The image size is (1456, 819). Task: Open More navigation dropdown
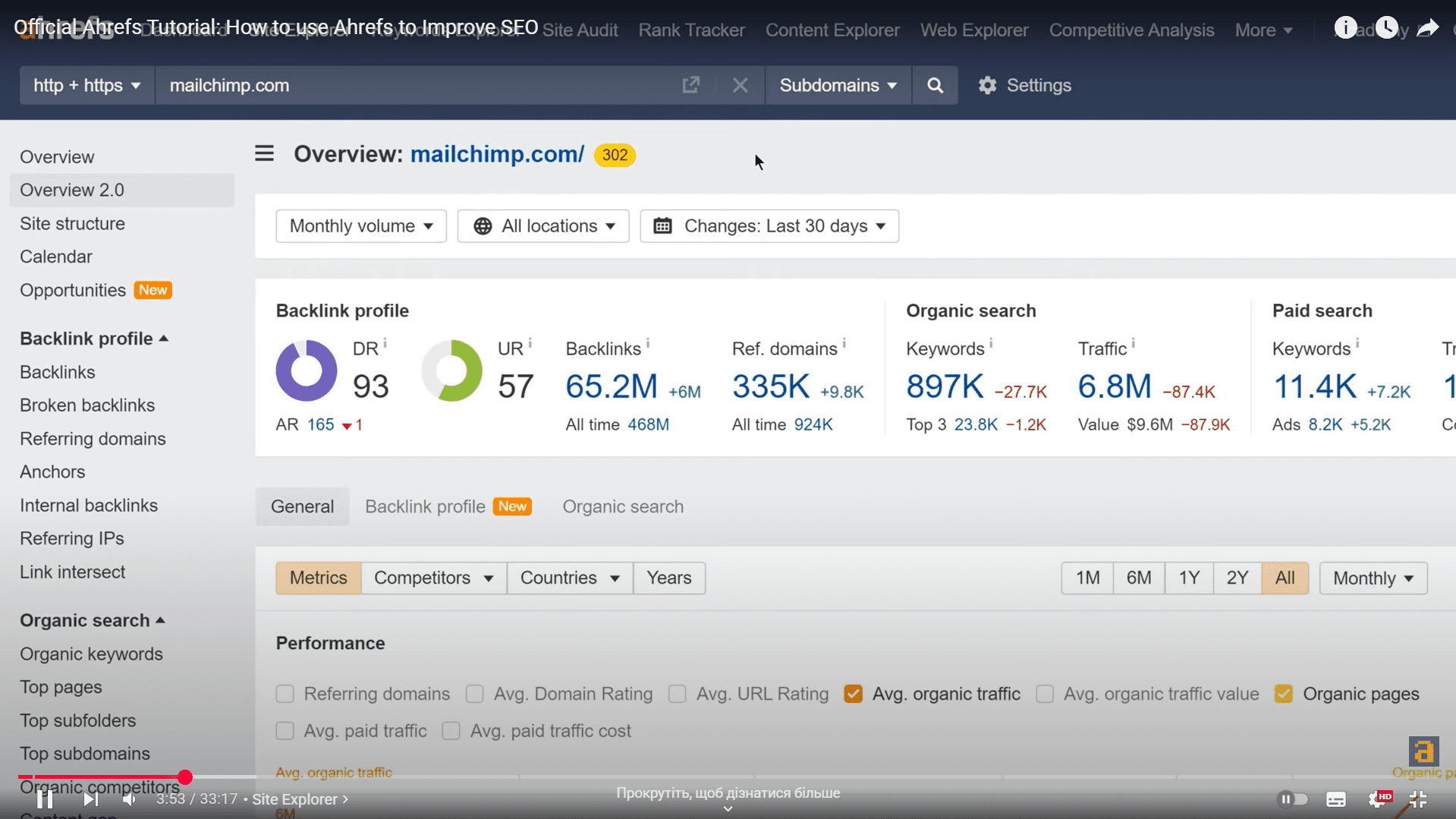[1263, 30]
